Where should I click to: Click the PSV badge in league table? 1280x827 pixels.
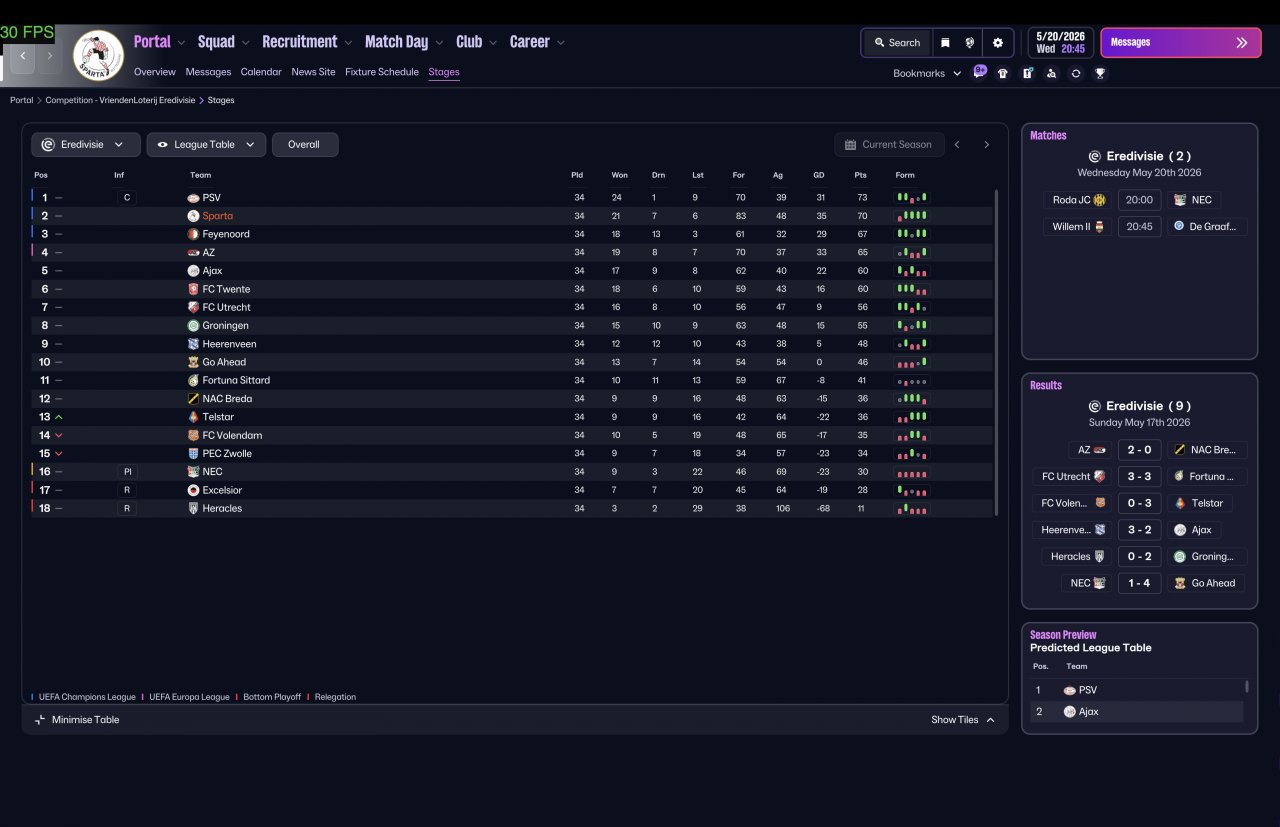(193, 198)
